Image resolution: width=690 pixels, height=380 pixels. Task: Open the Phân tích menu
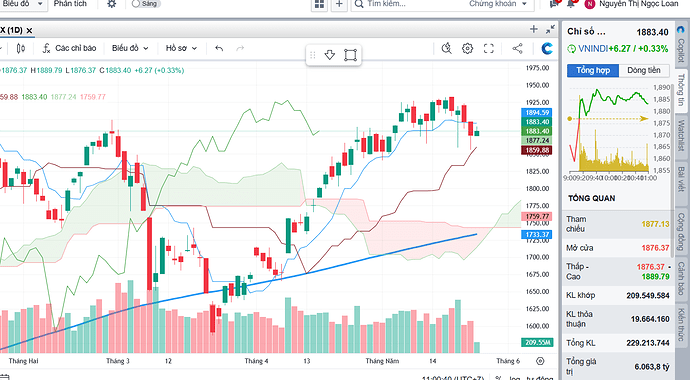pos(70,4)
